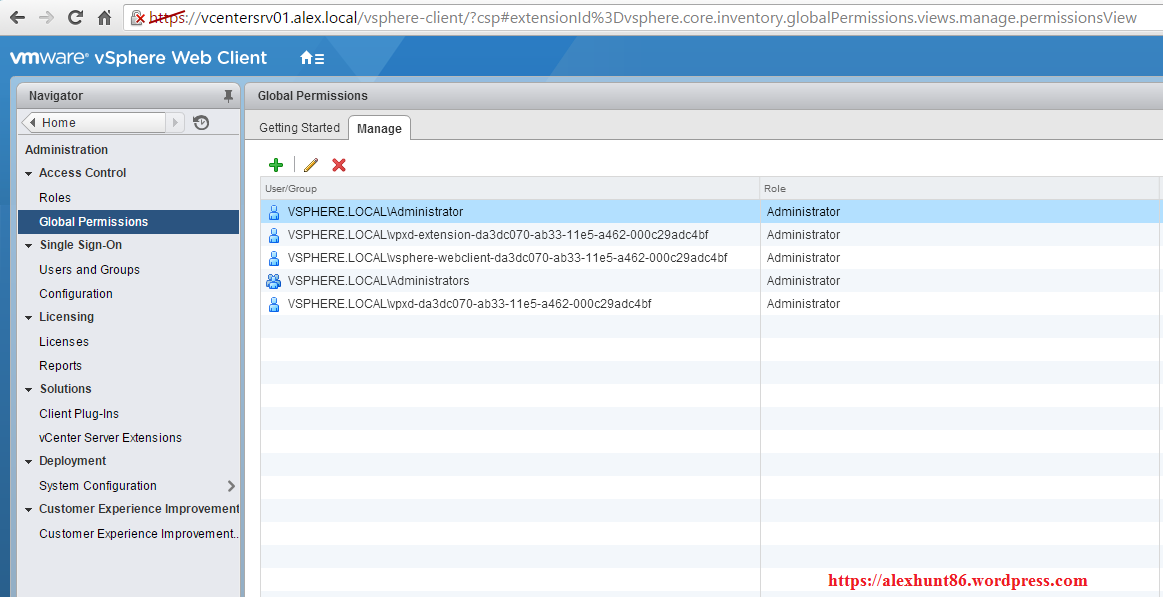Collapse the Access Control section
This screenshot has height=597, width=1163.
point(29,173)
